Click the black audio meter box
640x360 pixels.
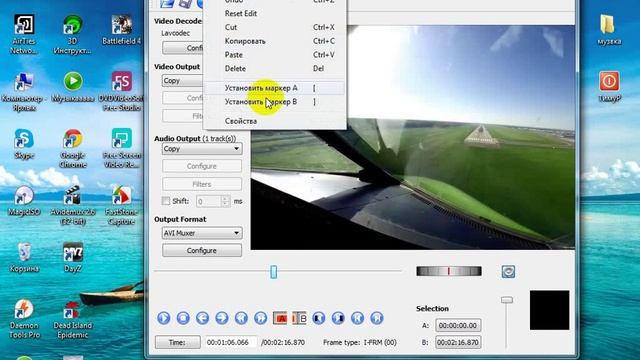click(549, 310)
